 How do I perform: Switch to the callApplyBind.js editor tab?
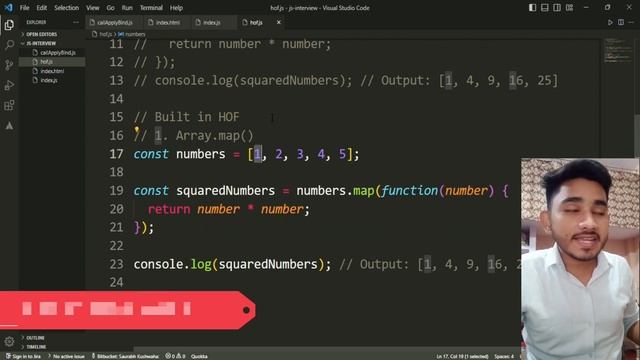coord(115,22)
